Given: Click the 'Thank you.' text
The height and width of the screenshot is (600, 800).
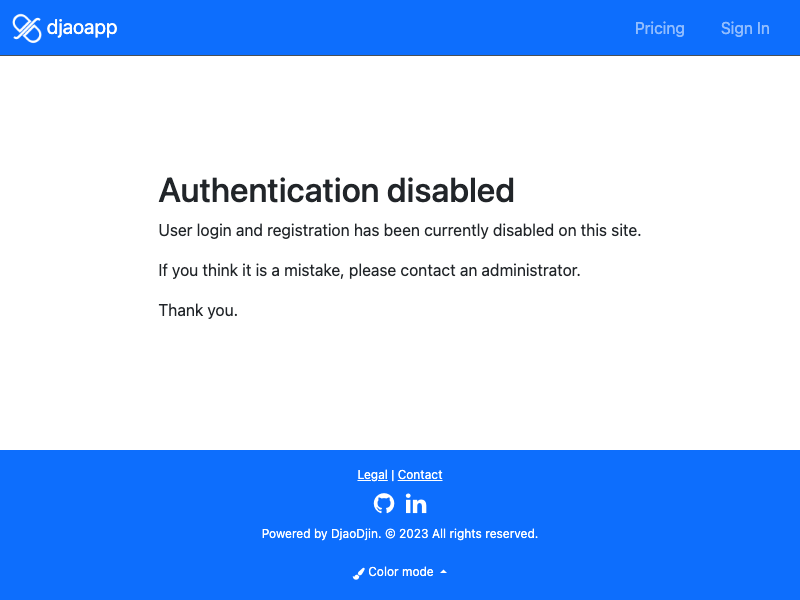Looking at the screenshot, I should [198, 310].
